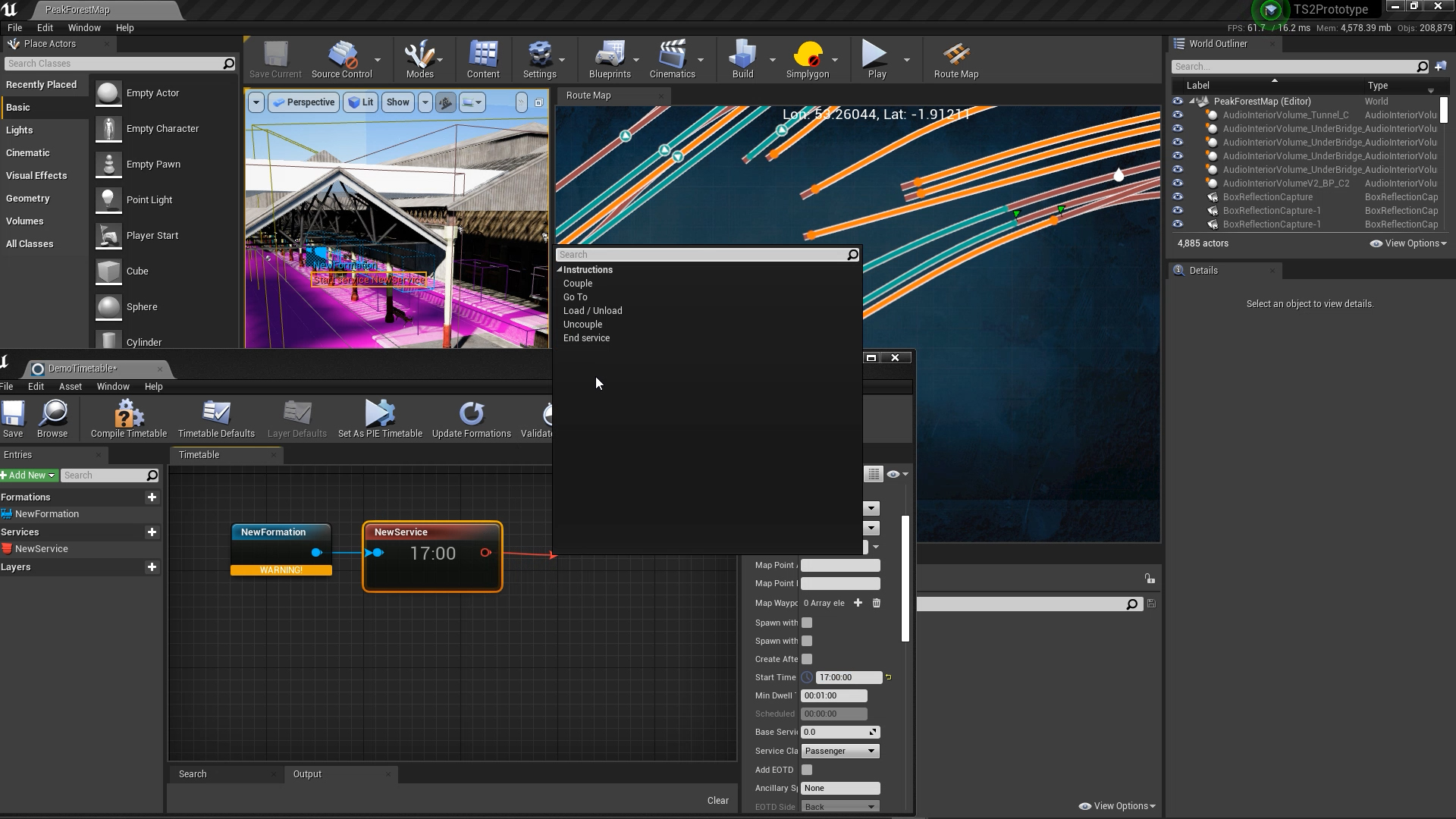
Task: Hide the AudioInteriorVolume_Tunnel_C actor with its eye icon
Action: (x=1178, y=115)
